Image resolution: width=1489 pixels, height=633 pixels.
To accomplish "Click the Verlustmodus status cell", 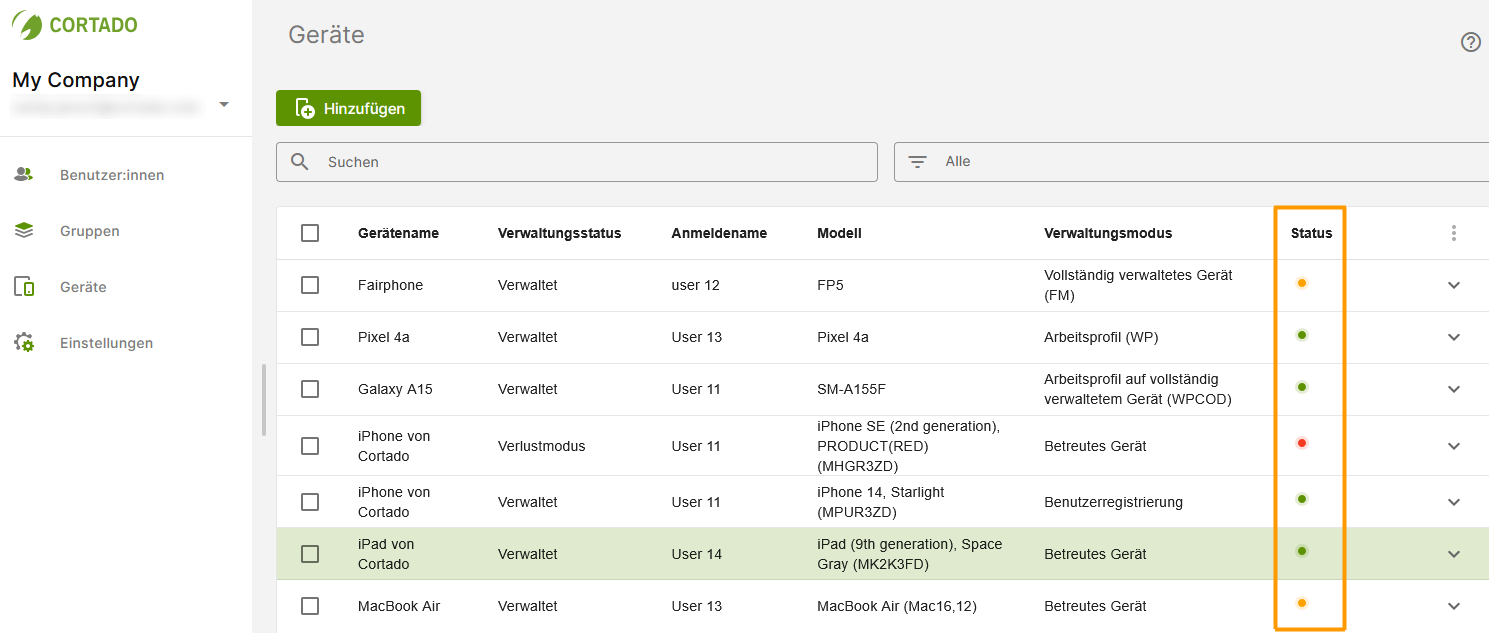I will (x=541, y=446).
